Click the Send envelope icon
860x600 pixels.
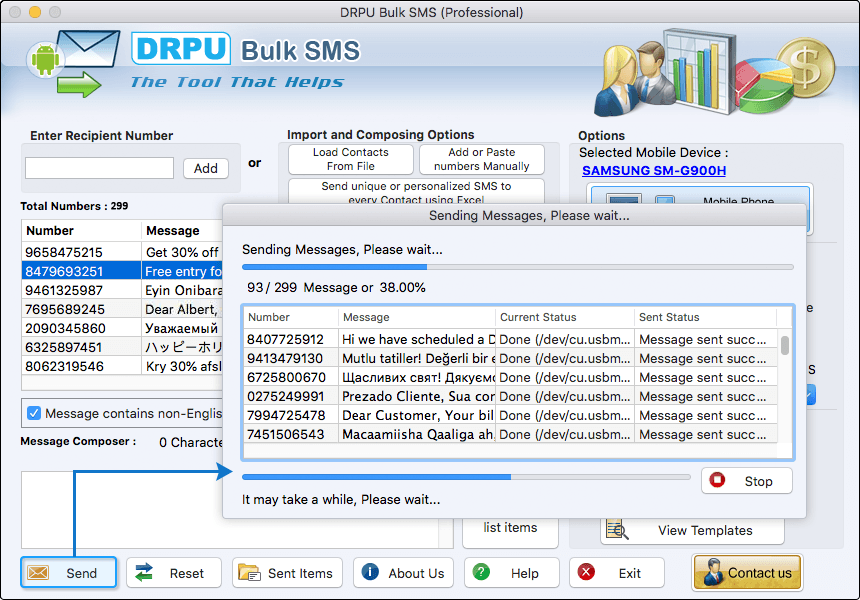click(x=38, y=573)
